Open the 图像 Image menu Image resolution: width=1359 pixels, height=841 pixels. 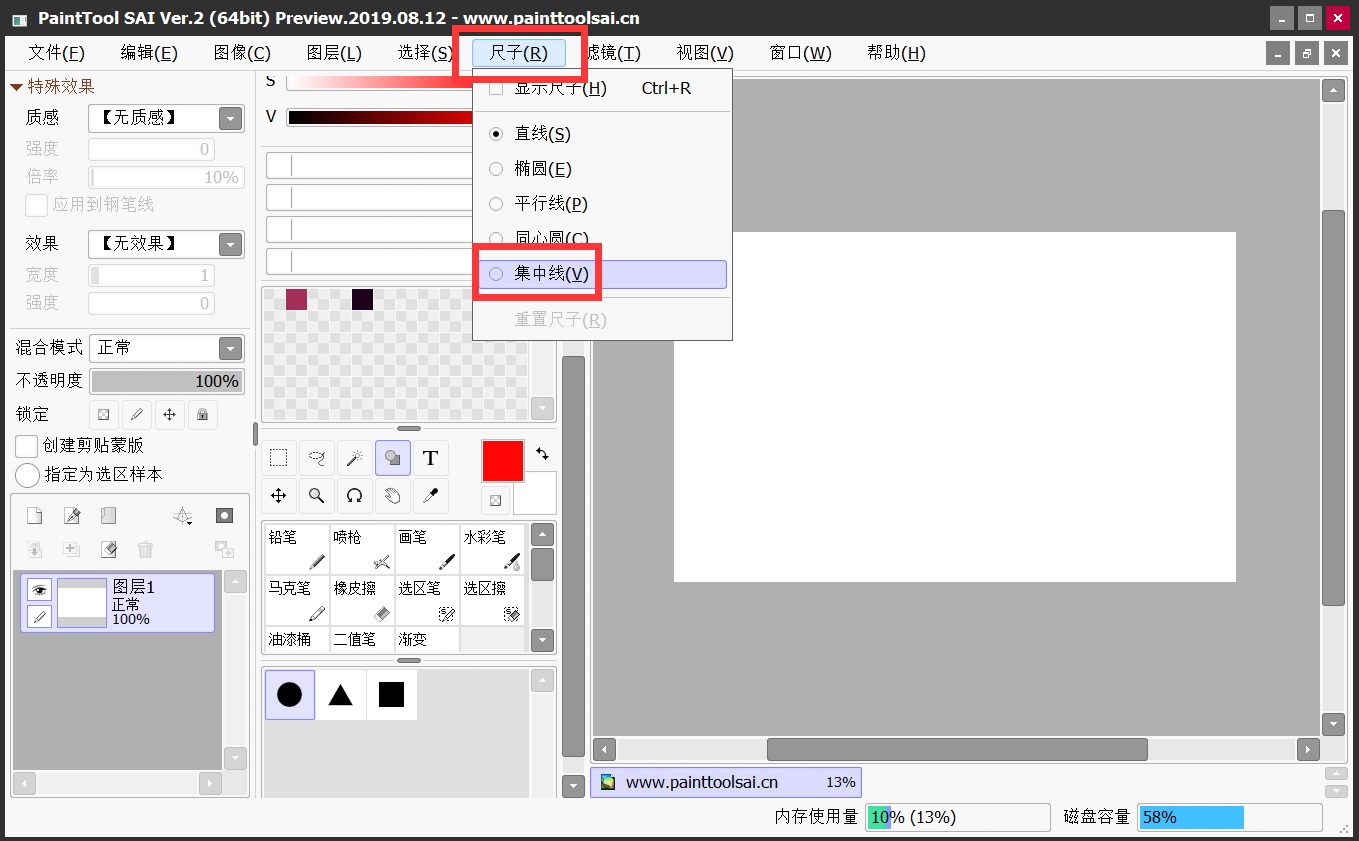coord(242,53)
